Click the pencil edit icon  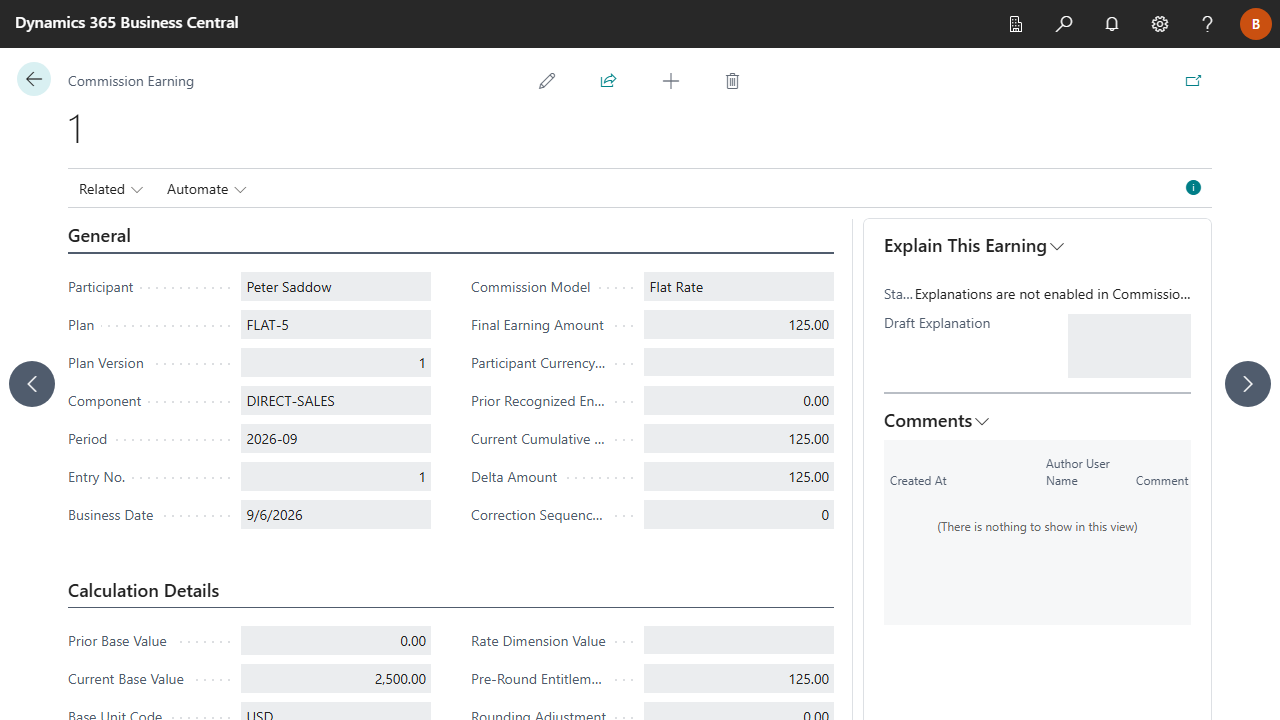(547, 81)
